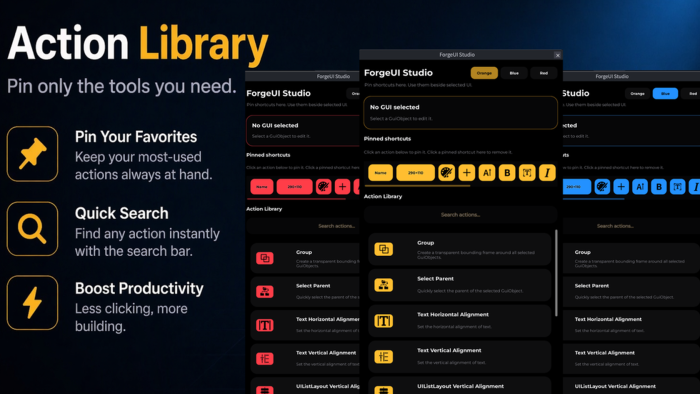Click the orange pinned shortcuts horizontal scrollbar
The width and height of the screenshot is (700, 394).
coord(417,186)
